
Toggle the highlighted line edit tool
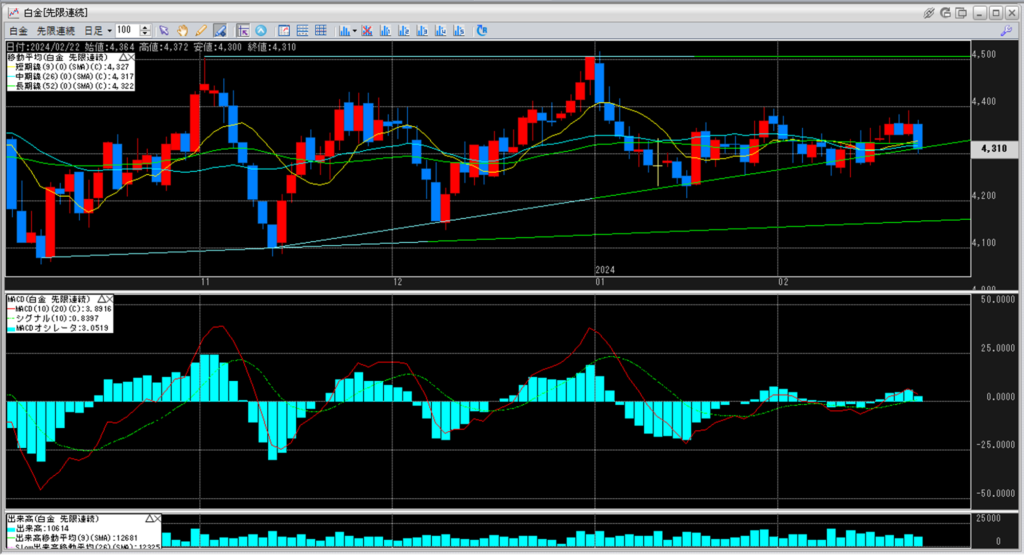coord(220,31)
